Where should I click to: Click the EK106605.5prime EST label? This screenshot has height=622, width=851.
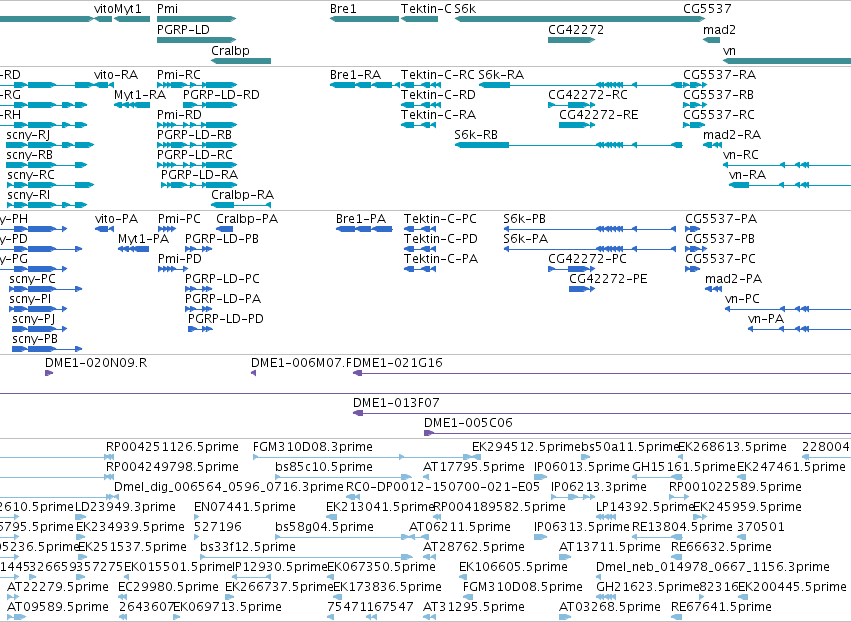513,567
